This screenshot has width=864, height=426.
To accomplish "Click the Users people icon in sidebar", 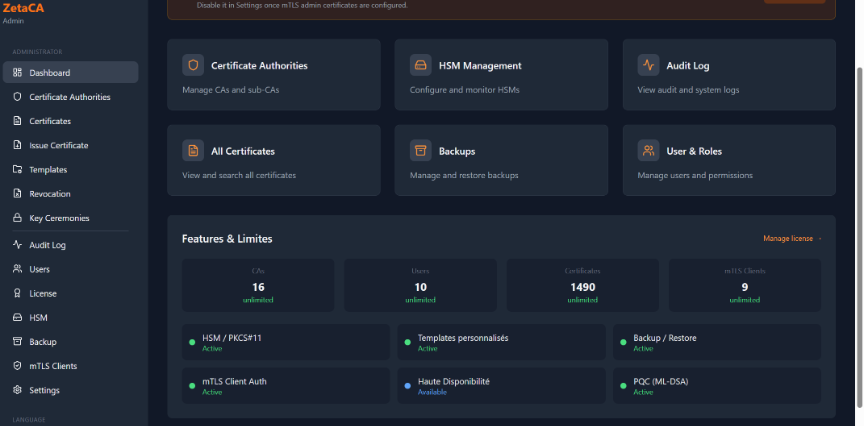I will click(17, 269).
